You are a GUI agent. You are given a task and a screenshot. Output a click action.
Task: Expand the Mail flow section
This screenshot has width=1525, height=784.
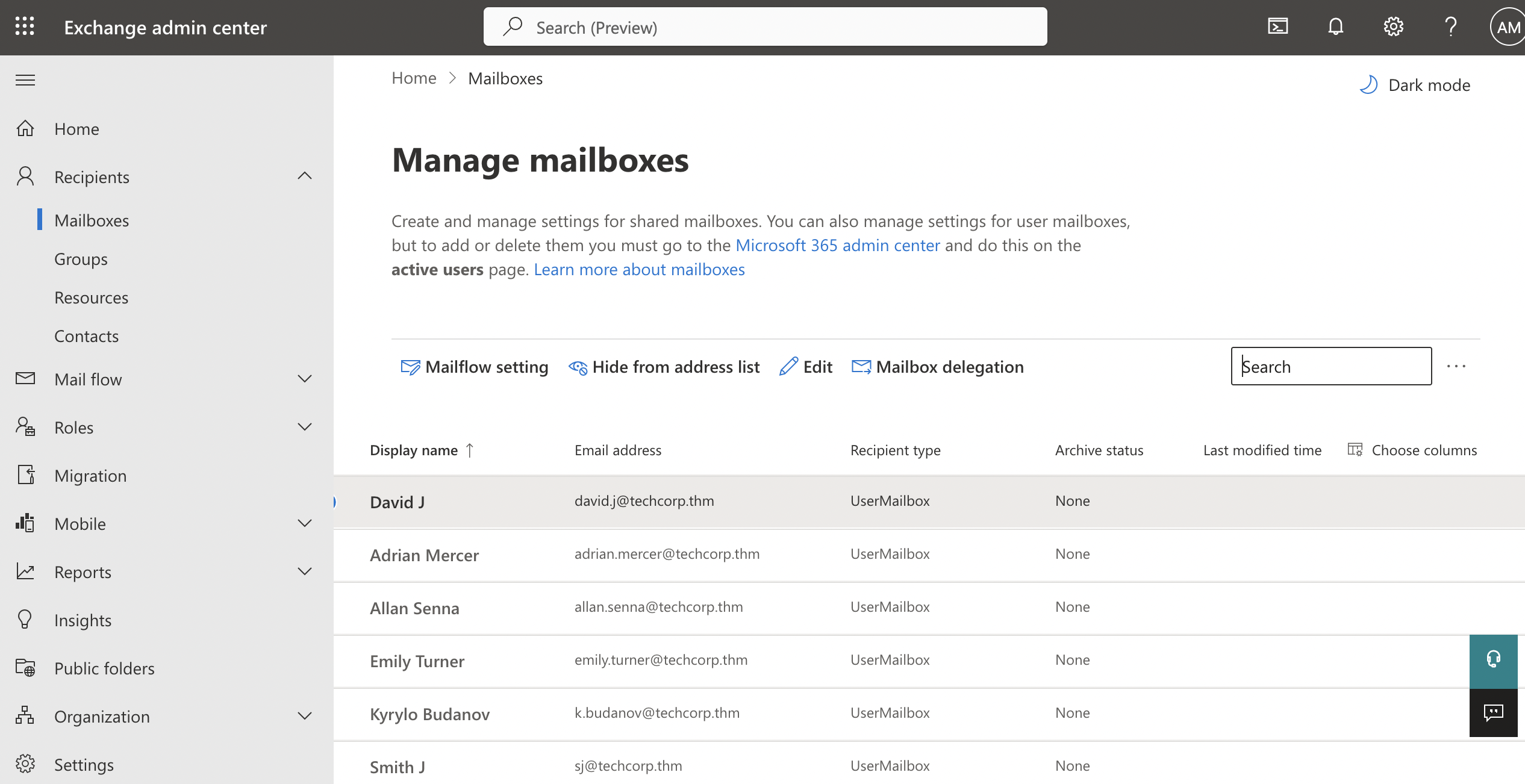click(x=305, y=379)
